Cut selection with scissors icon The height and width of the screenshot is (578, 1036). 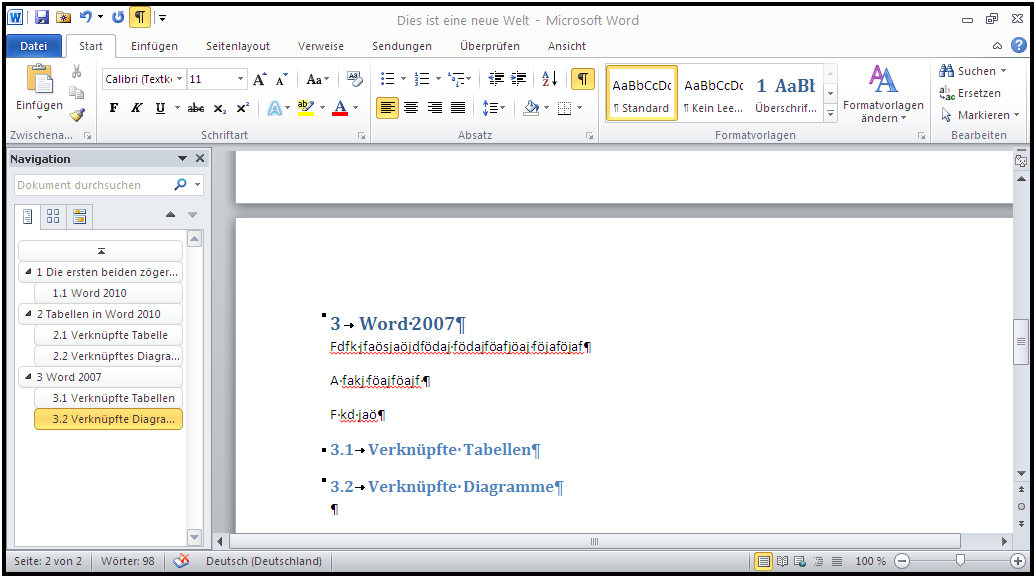click(x=77, y=71)
